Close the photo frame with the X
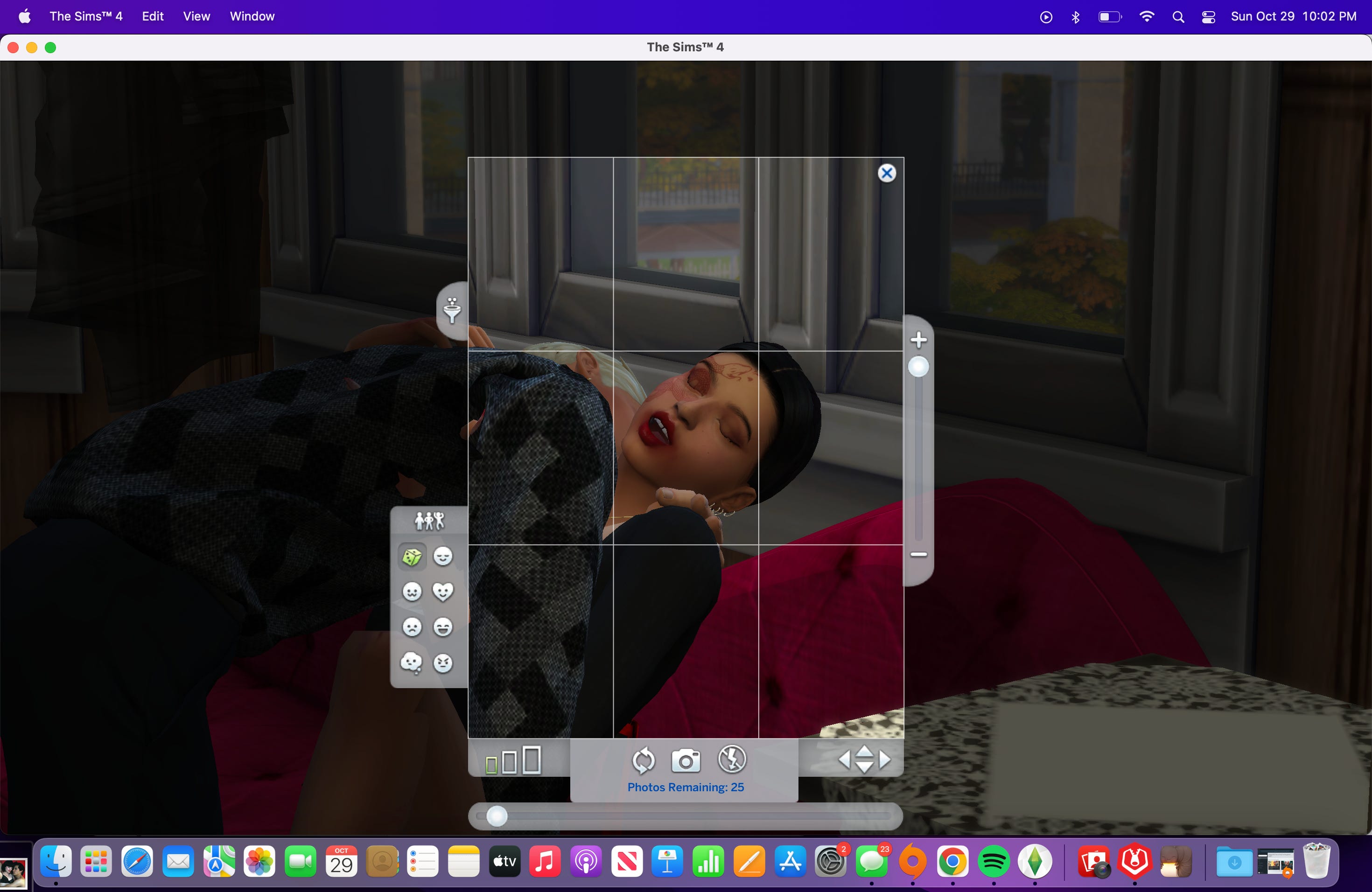Viewport: 1372px width, 892px height. (x=887, y=173)
